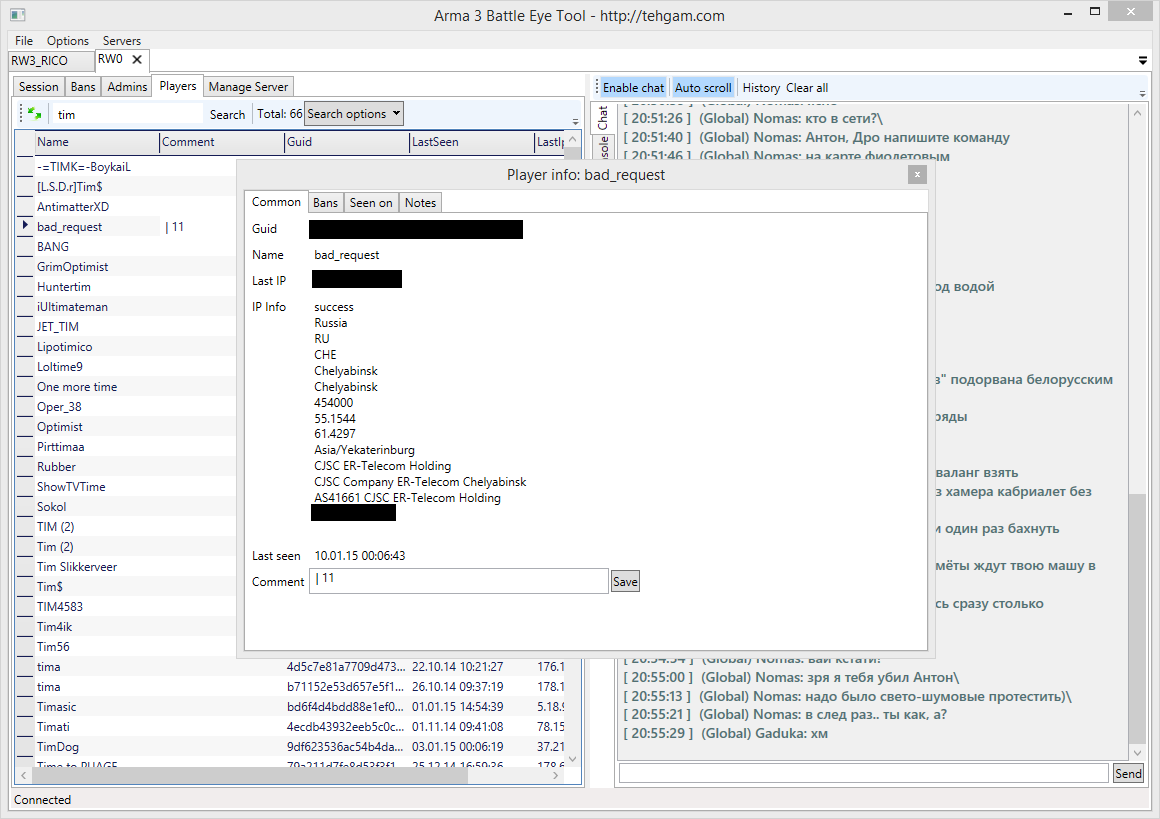Viewport: 1160px width, 819px height.
Task: Toggle Enable chat
Action: click(633, 88)
